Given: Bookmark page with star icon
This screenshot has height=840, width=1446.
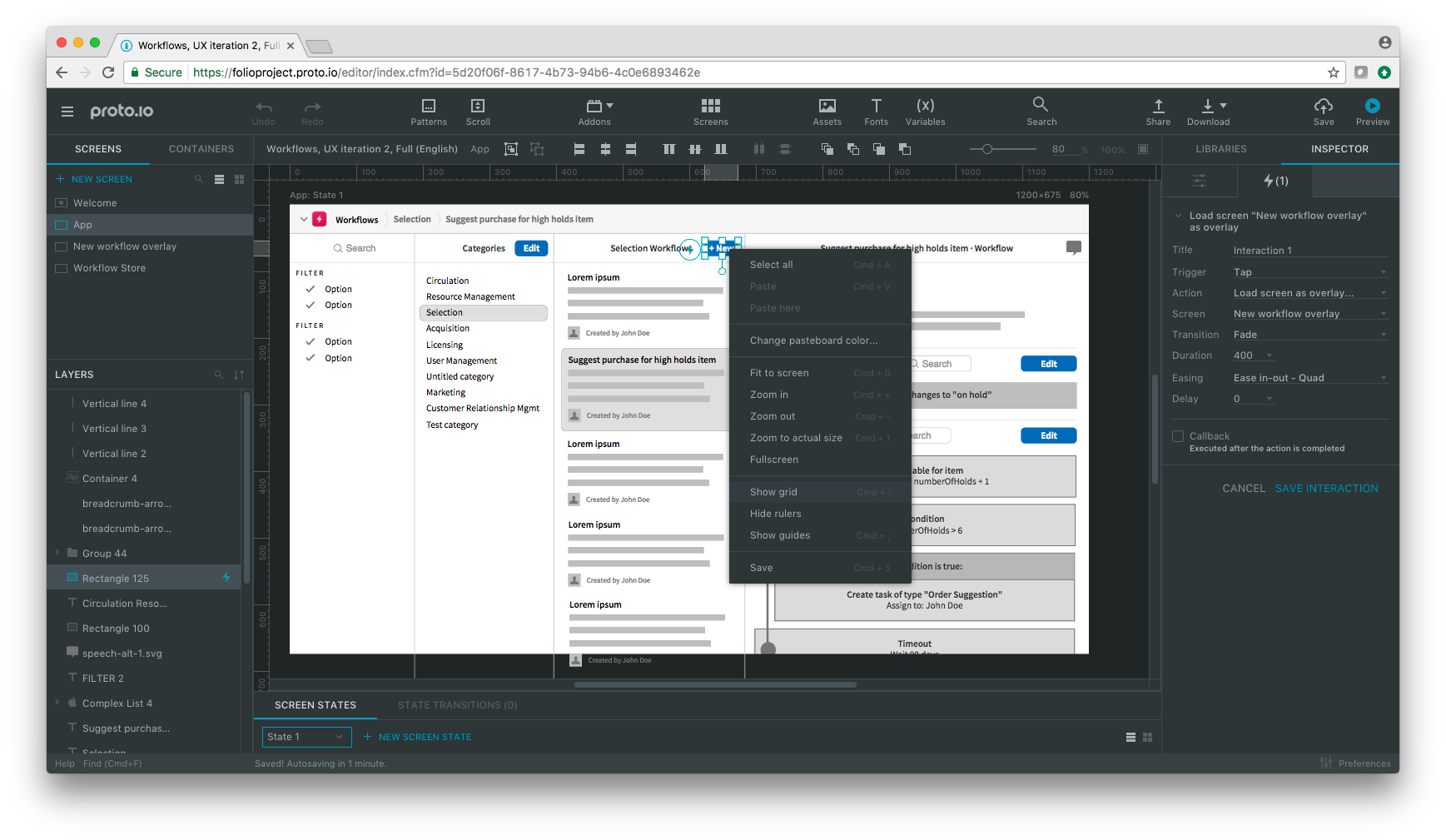Looking at the screenshot, I should [x=1334, y=72].
